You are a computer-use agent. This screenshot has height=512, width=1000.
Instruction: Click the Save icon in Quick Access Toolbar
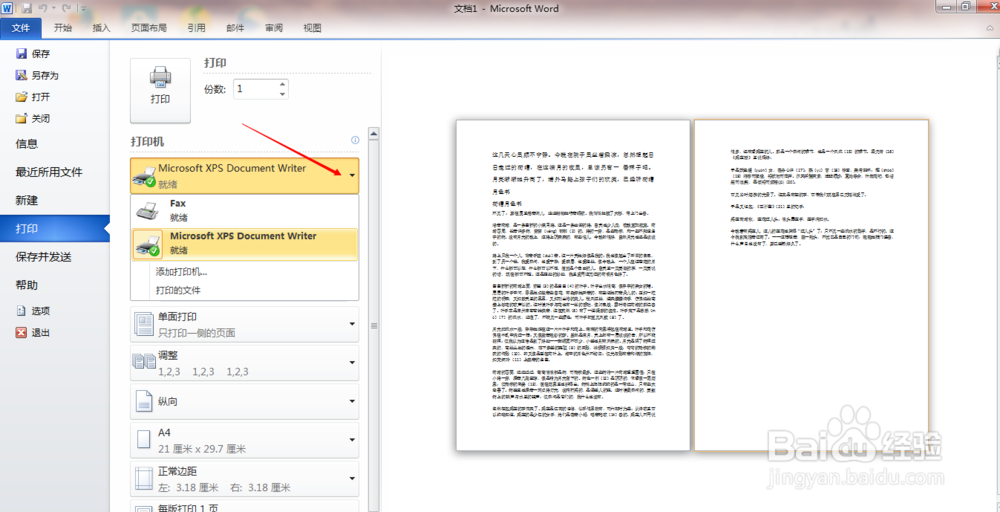click(27, 8)
